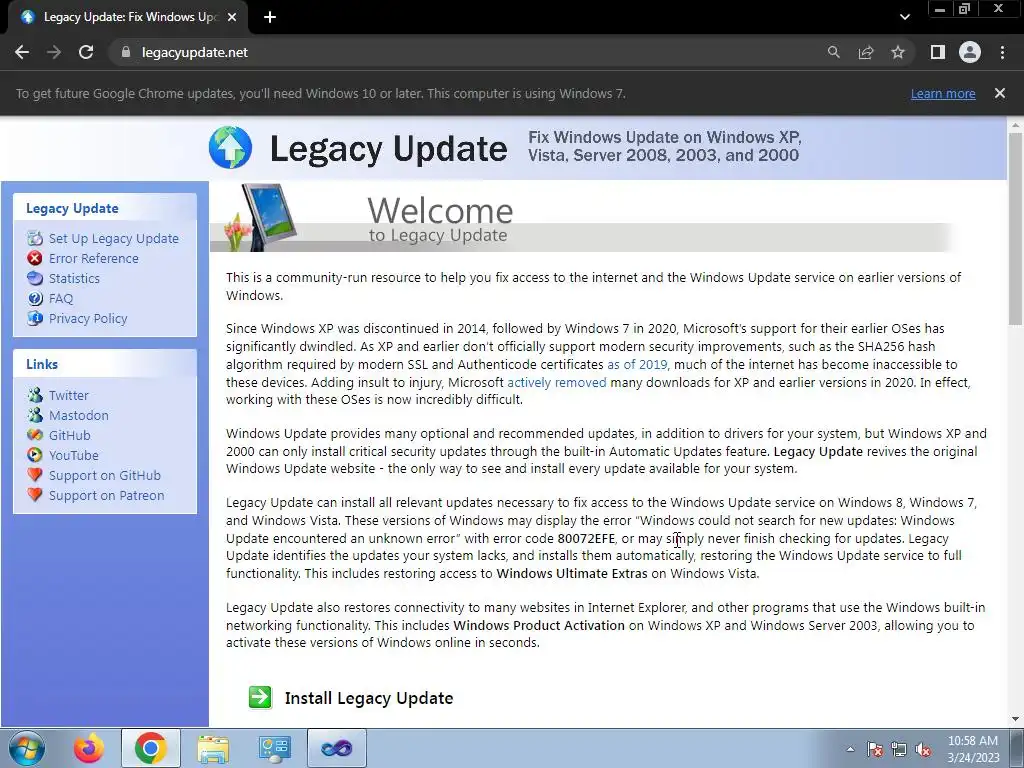Switch to Chrome in the taskbar
1024x768 pixels.
coord(150,748)
